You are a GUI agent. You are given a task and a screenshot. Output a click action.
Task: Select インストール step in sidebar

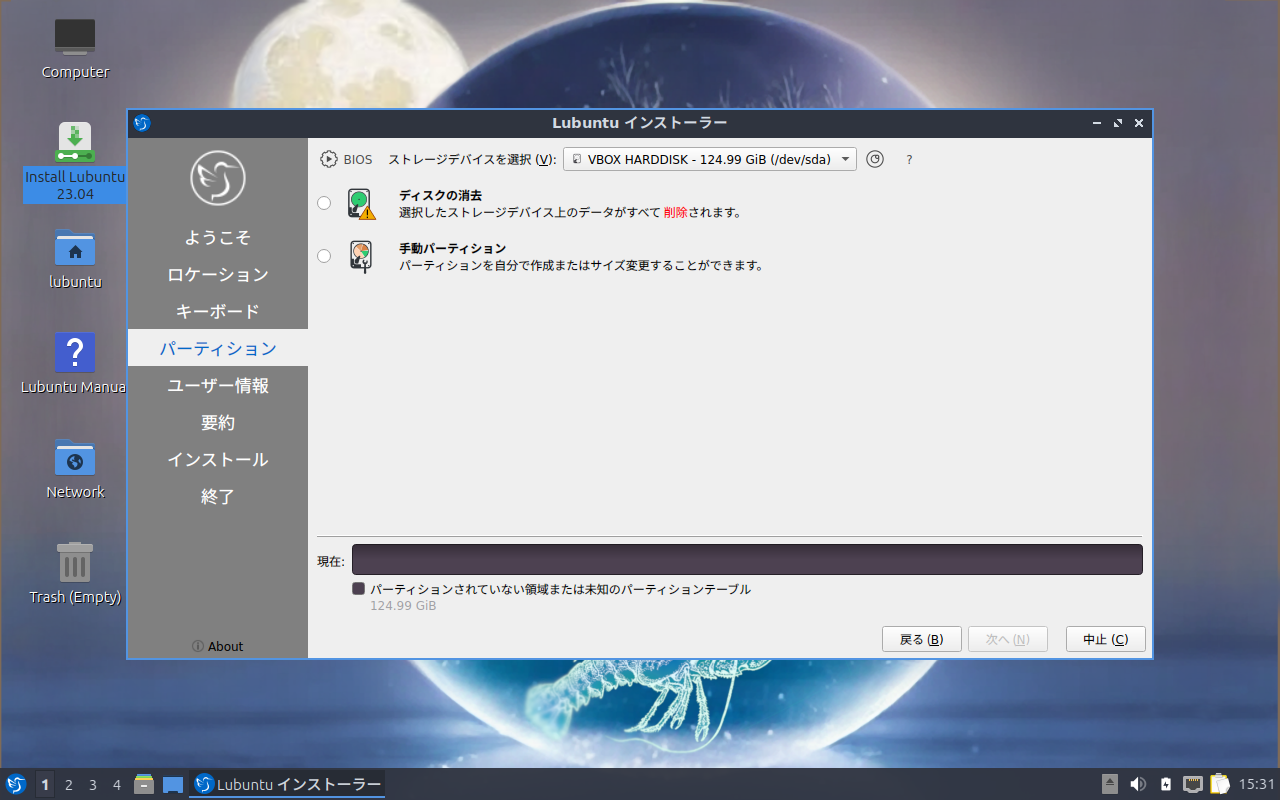tap(218, 459)
